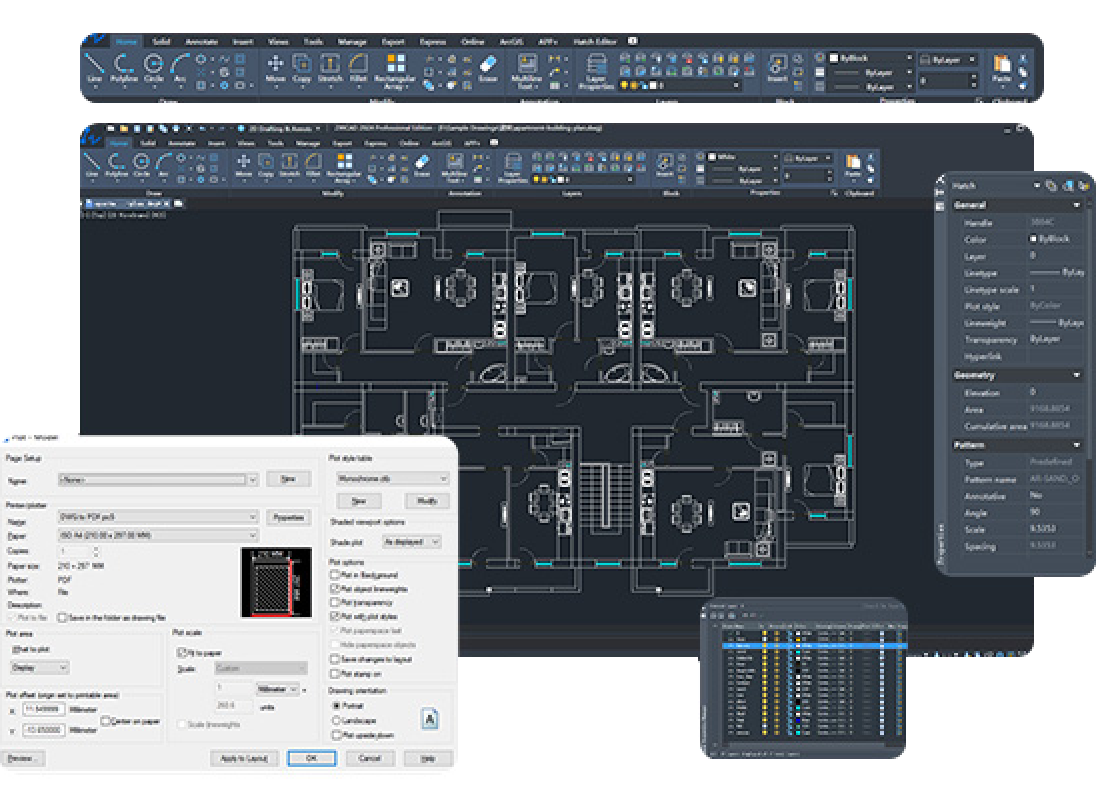
Task: Select the Landscape orientation radio button
Action: 336,720
